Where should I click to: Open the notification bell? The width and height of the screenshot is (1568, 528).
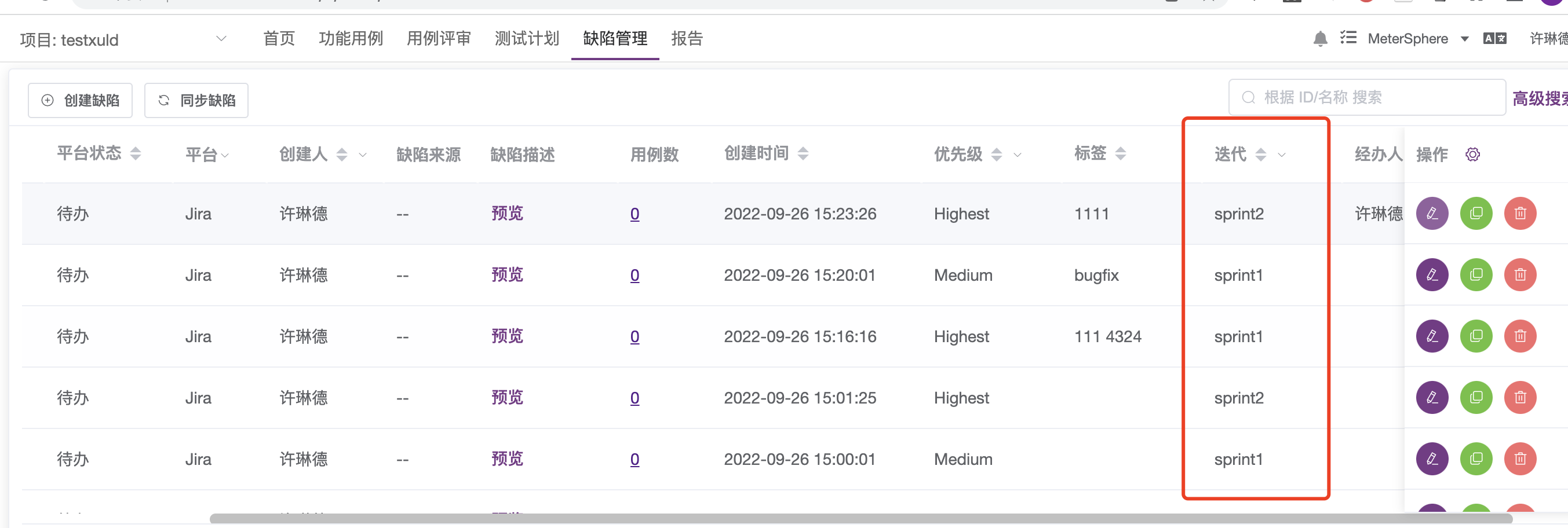tap(1319, 38)
